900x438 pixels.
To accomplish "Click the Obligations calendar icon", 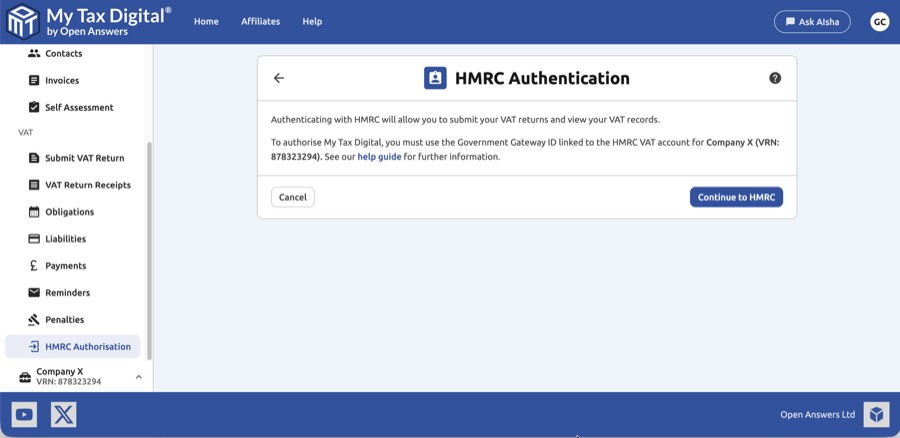I will tap(34, 212).
